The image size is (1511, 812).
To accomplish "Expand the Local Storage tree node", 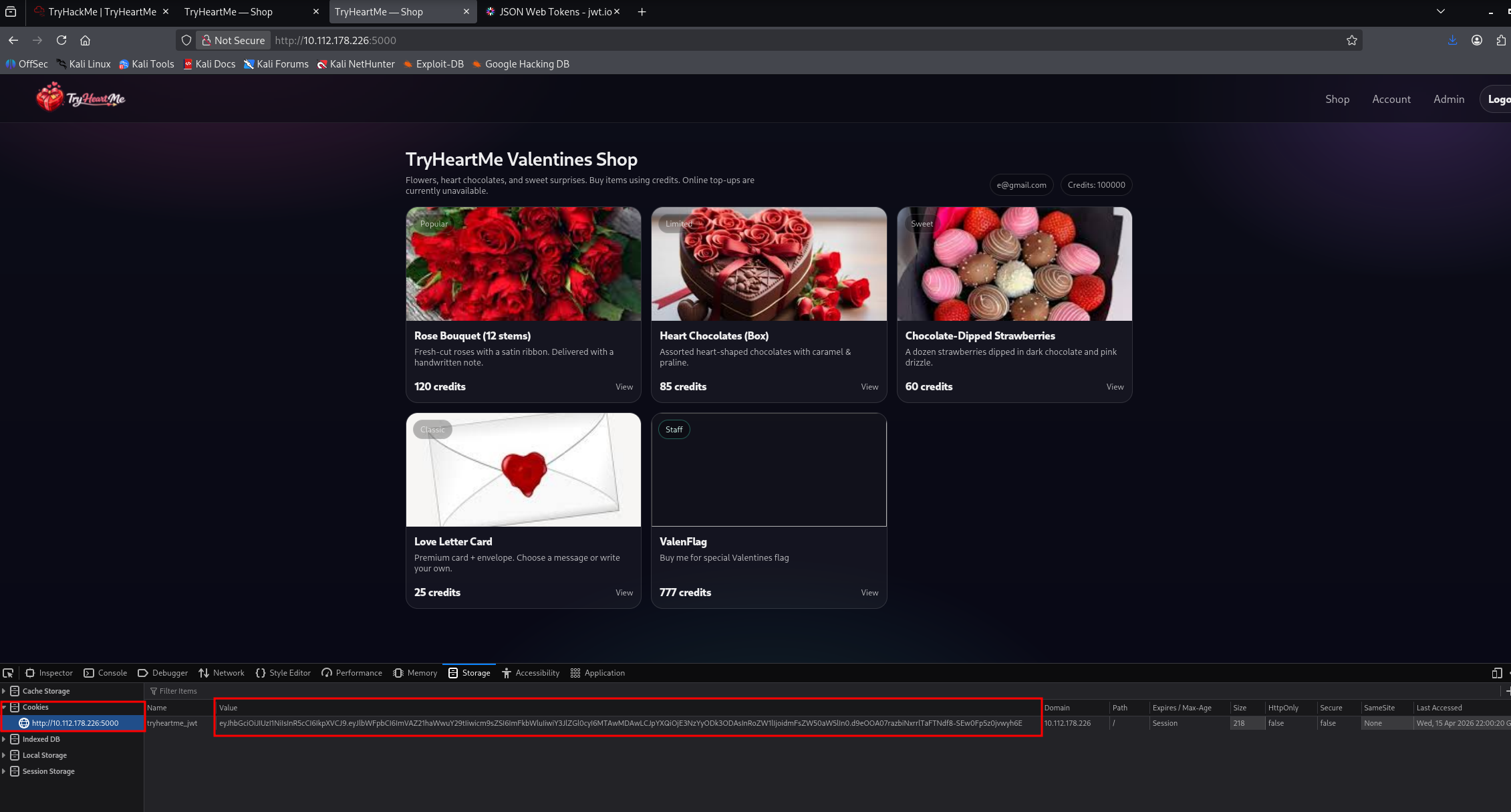I will pyautogui.click(x=4, y=755).
